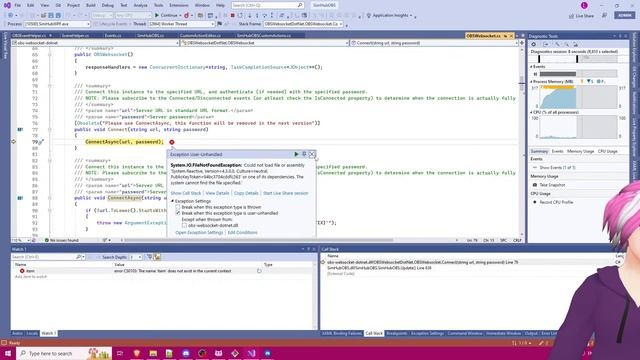Switch to the SceneHelper.cs editor tab
640x360 pixels.
coord(76,36)
